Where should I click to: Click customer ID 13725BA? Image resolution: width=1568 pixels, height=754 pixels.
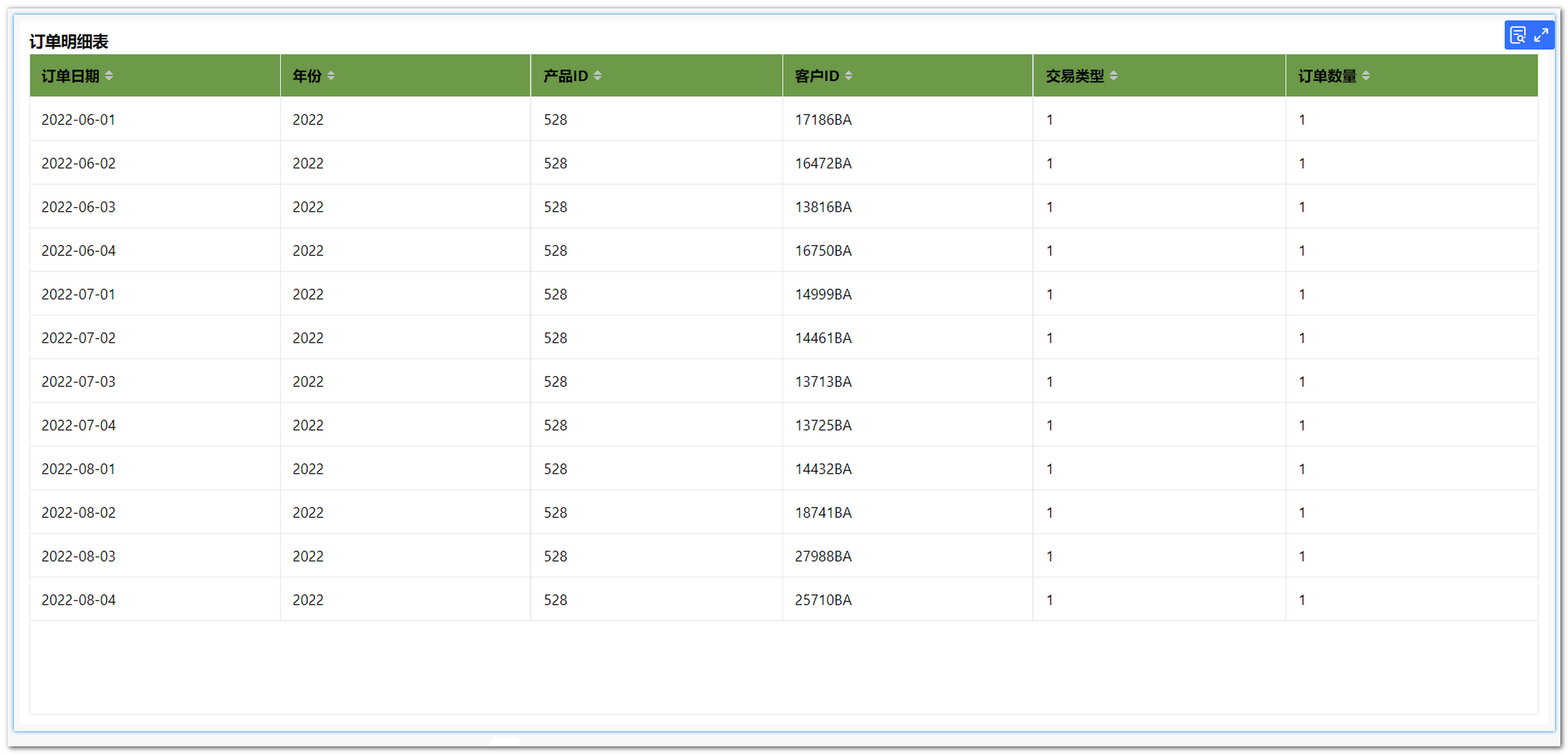(x=823, y=425)
